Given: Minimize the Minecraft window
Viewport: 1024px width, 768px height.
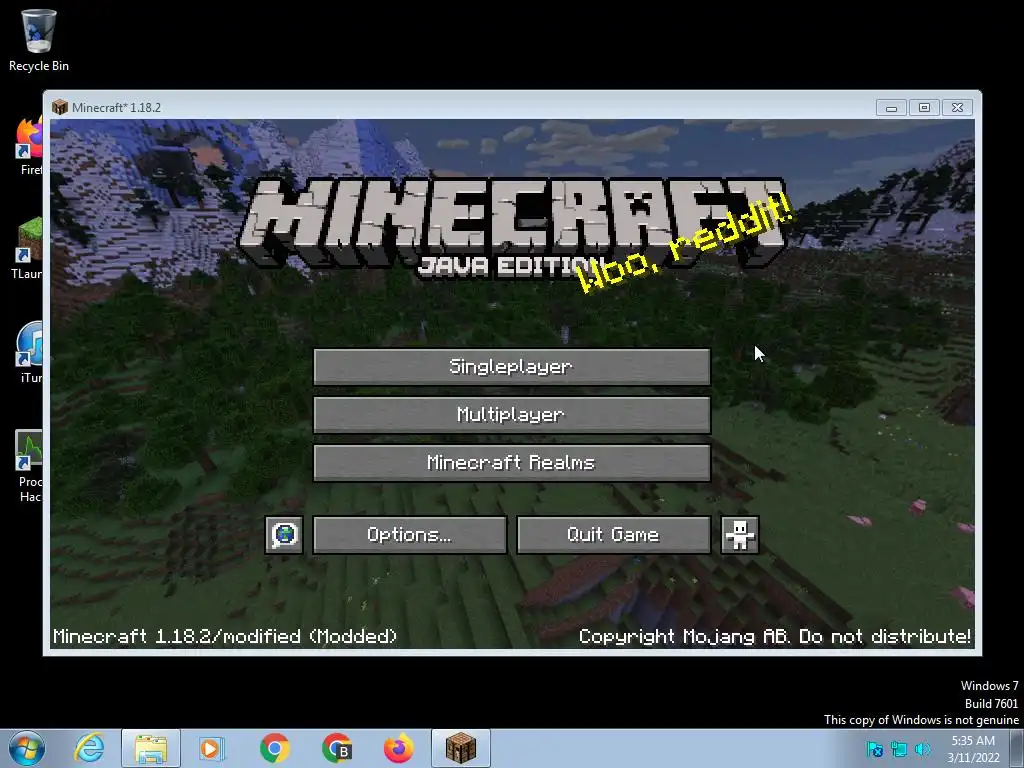Looking at the screenshot, I should (891, 107).
